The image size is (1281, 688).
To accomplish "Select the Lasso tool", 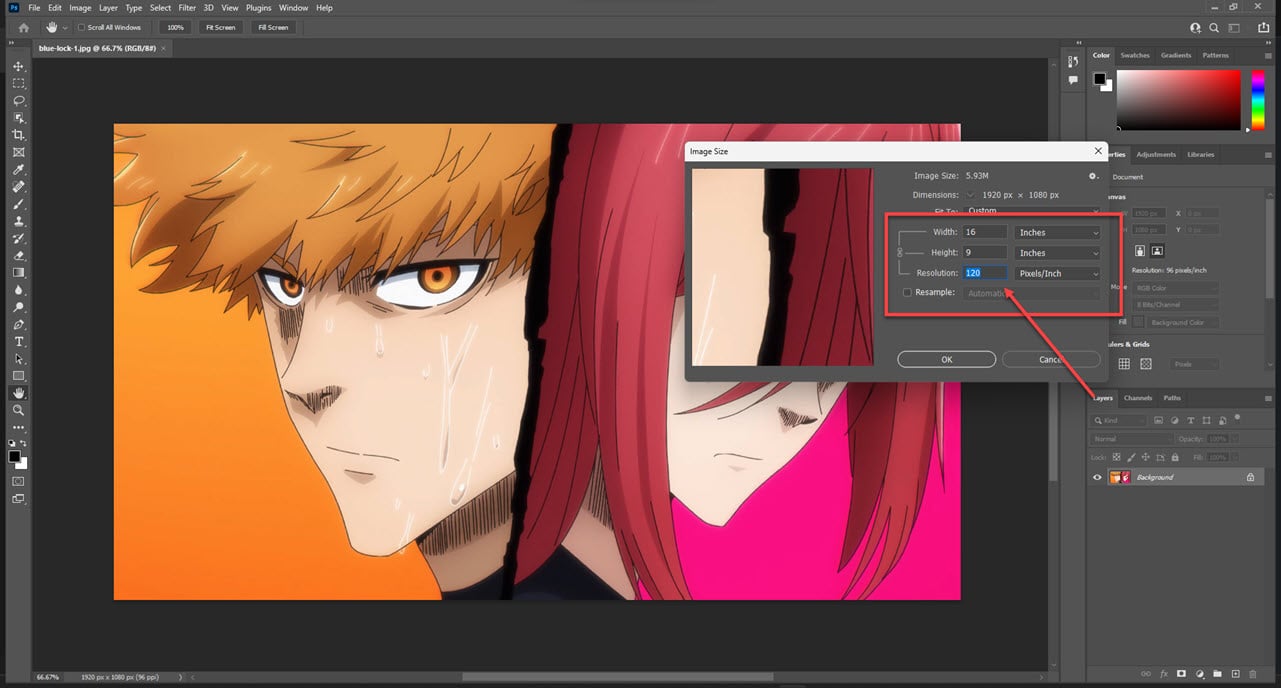I will [x=18, y=100].
